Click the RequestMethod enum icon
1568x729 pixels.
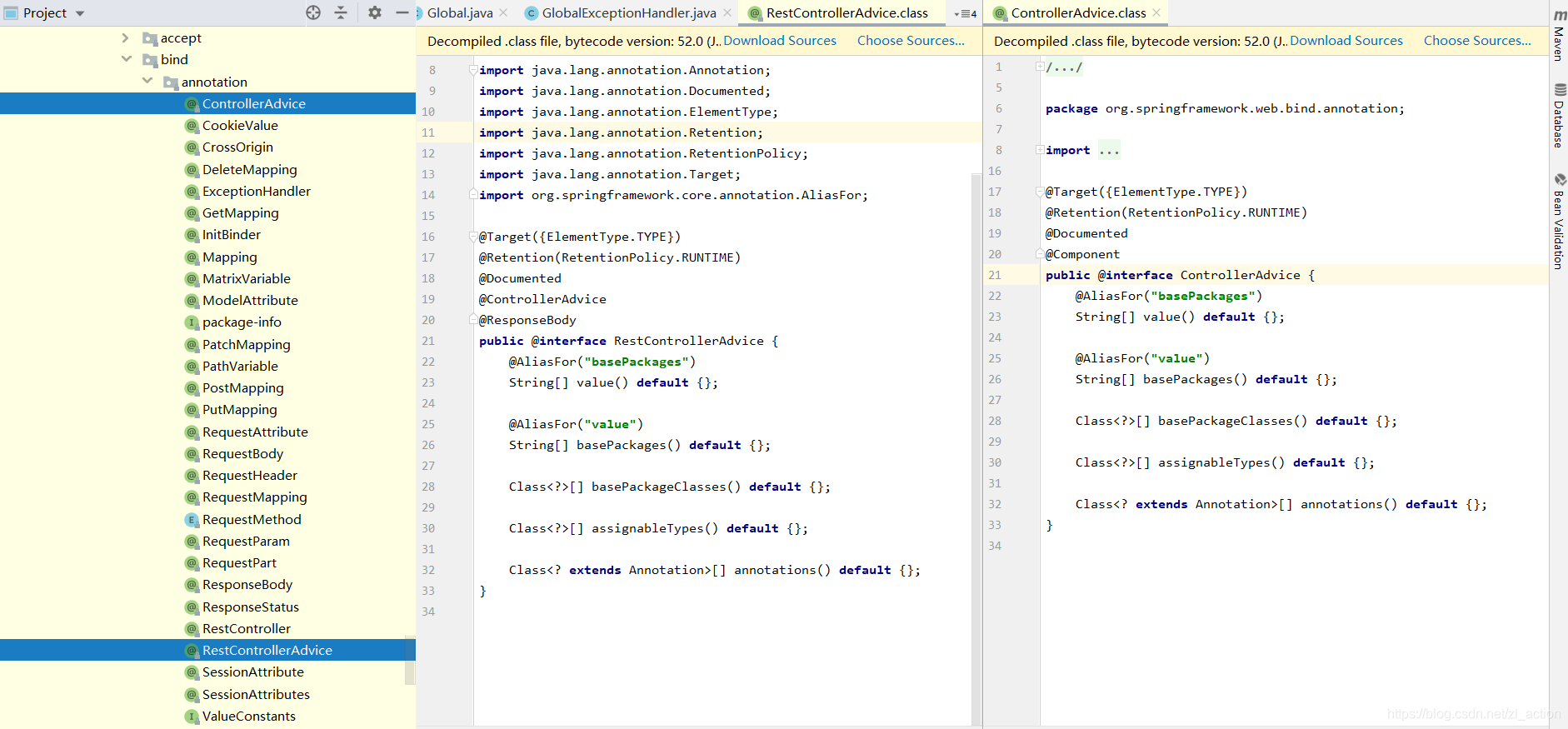pyautogui.click(x=192, y=519)
